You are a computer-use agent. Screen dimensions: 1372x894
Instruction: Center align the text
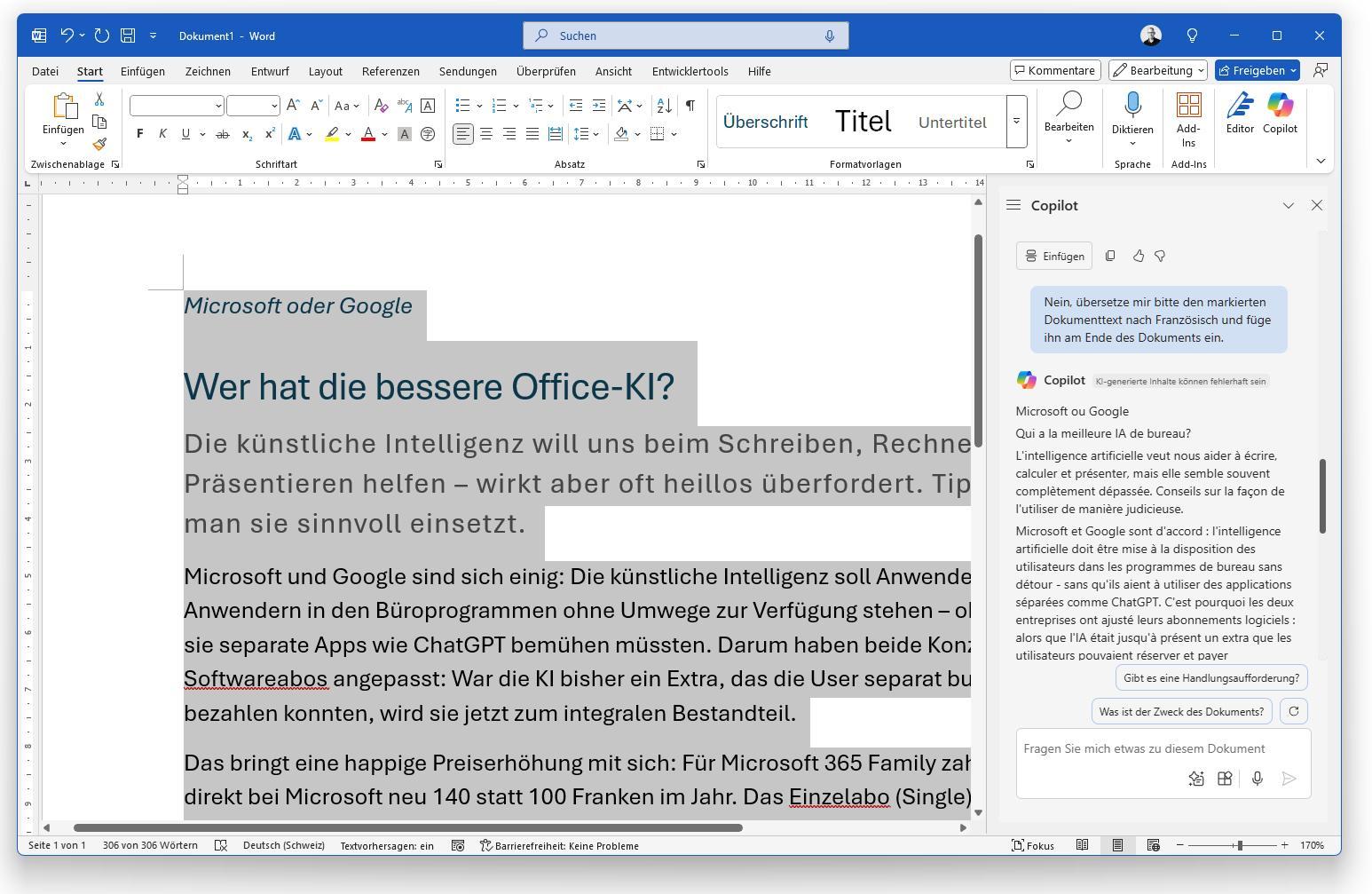(x=485, y=134)
